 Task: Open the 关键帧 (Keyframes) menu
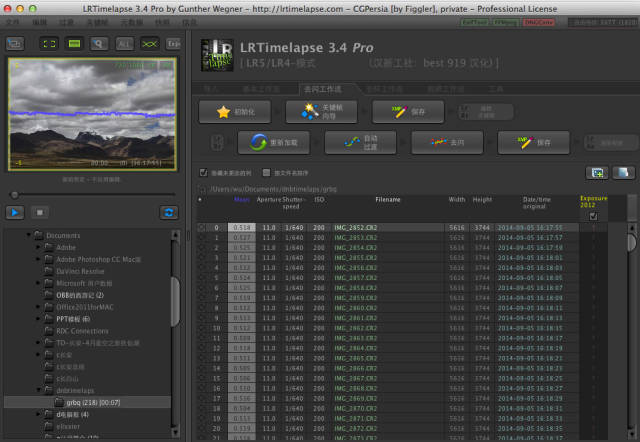coord(97,22)
